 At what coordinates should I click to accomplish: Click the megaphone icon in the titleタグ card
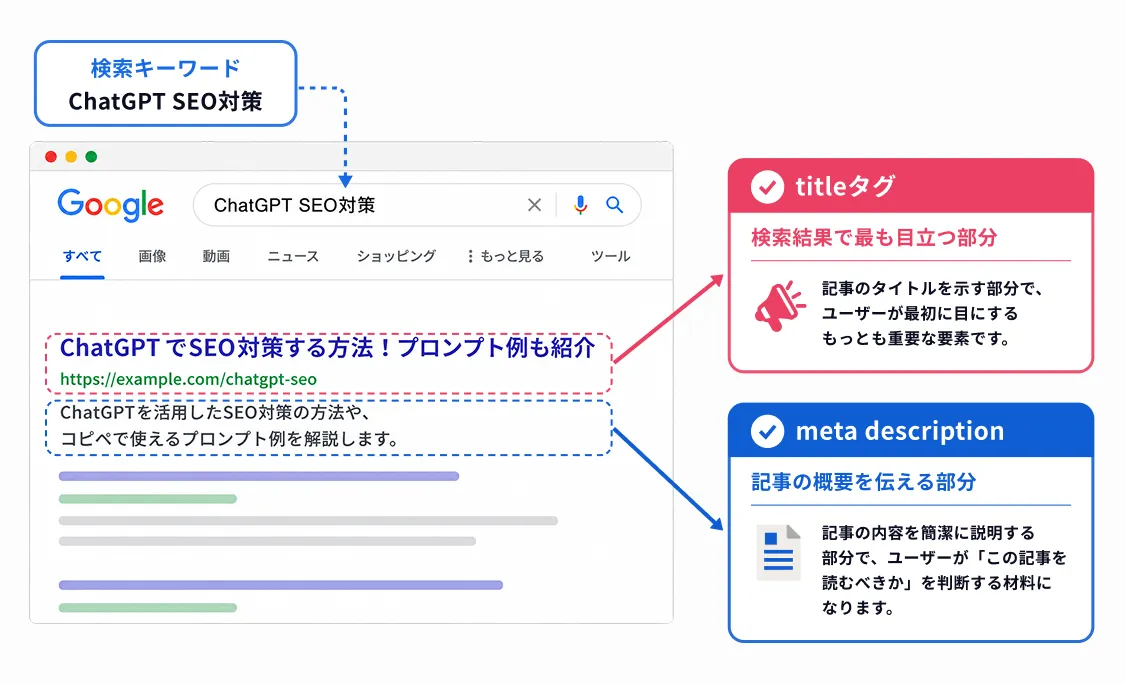[780, 306]
